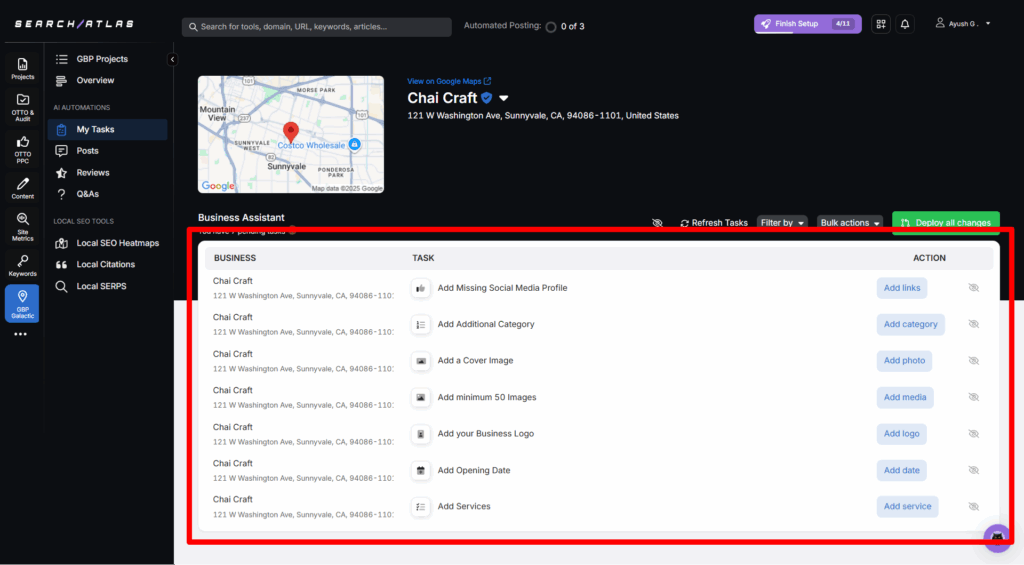Click the search tools input field
Viewport: 1024px width, 565px height.
317,27
